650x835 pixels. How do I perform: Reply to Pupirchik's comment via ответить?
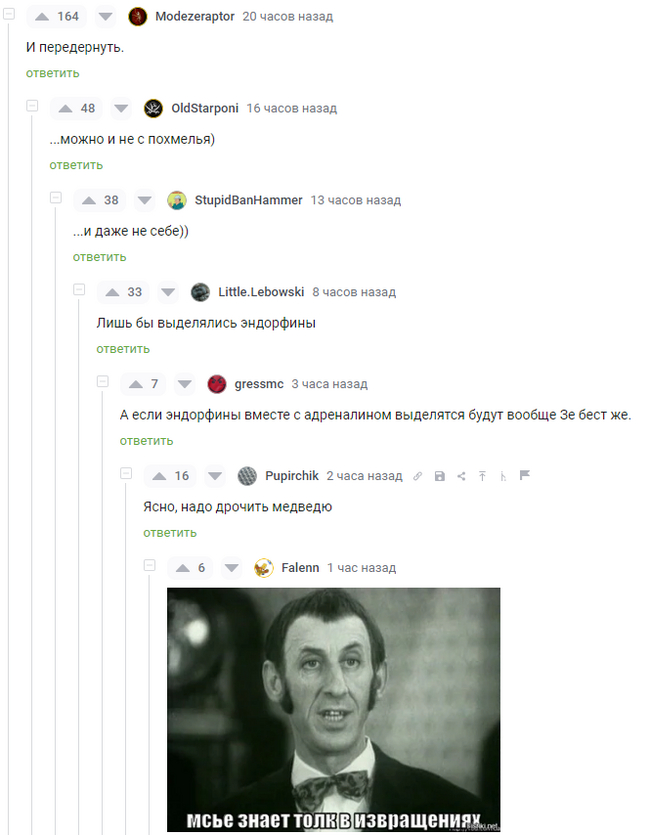(x=170, y=533)
